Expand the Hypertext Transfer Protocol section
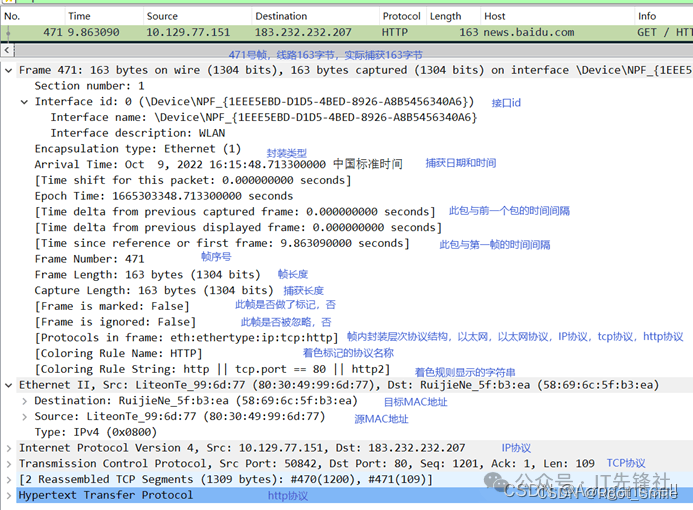 click(9, 495)
